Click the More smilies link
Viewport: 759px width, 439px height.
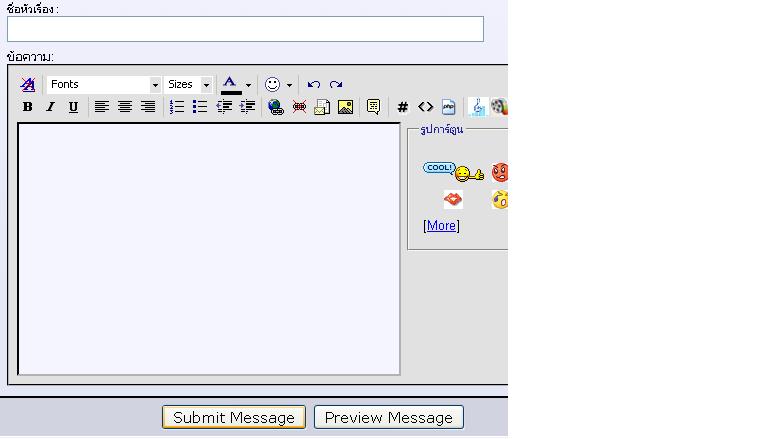[x=441, y=226]
